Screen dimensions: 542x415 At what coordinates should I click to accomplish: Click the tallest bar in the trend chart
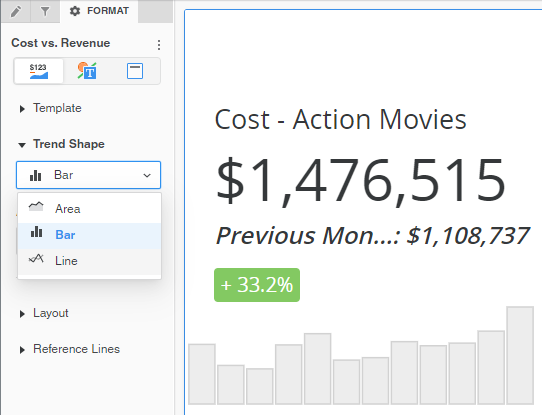click(x=520, y=355)
